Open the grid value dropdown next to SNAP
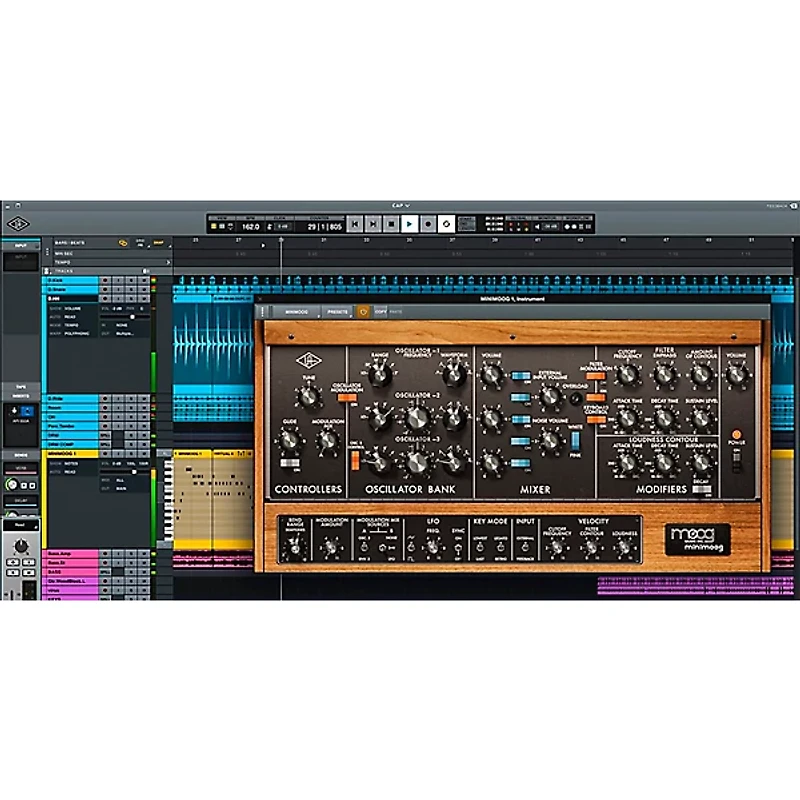Viewport: 800px width, 800px height. (x=140, y=243)
